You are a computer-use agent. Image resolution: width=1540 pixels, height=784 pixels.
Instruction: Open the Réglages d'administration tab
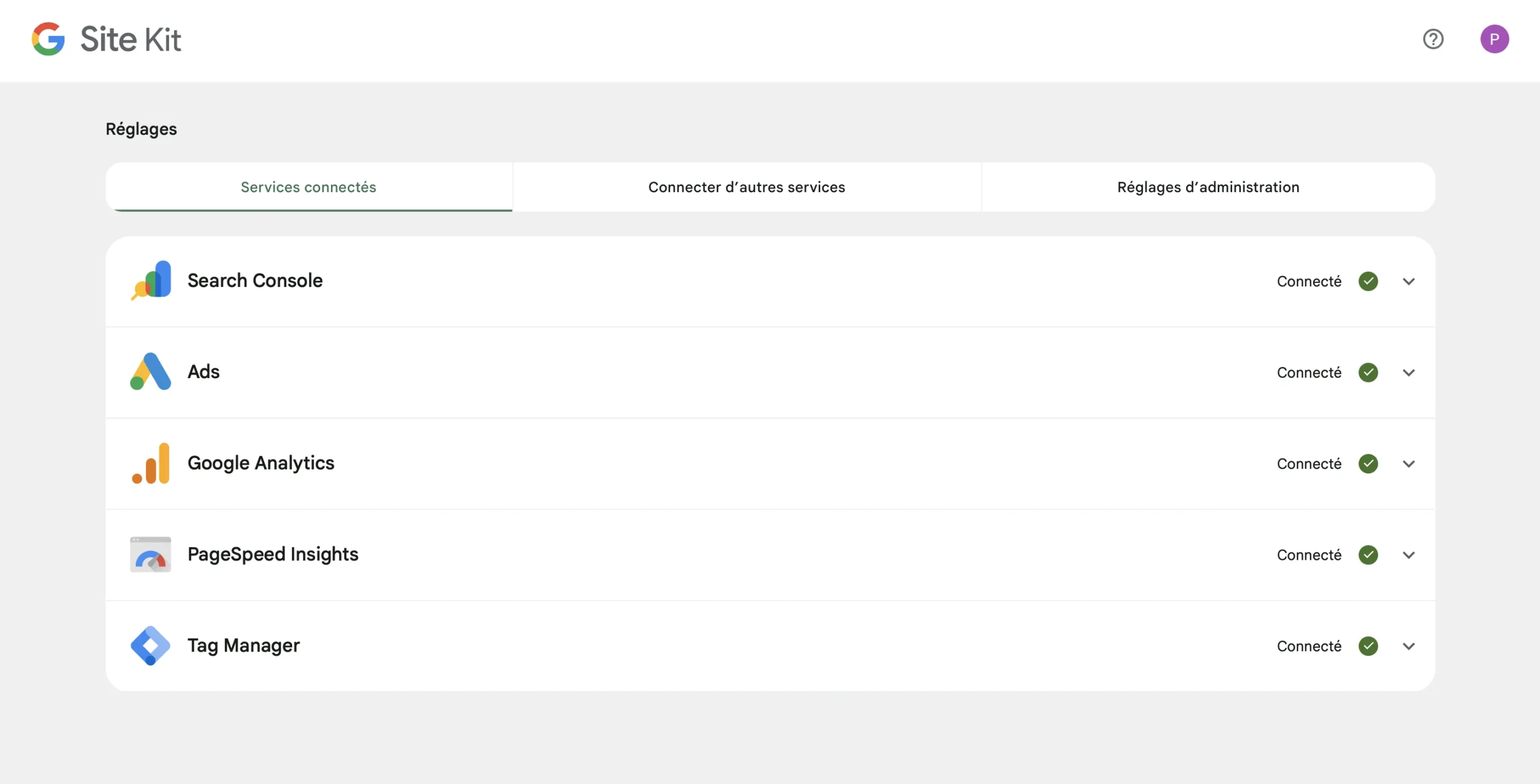1208,187
